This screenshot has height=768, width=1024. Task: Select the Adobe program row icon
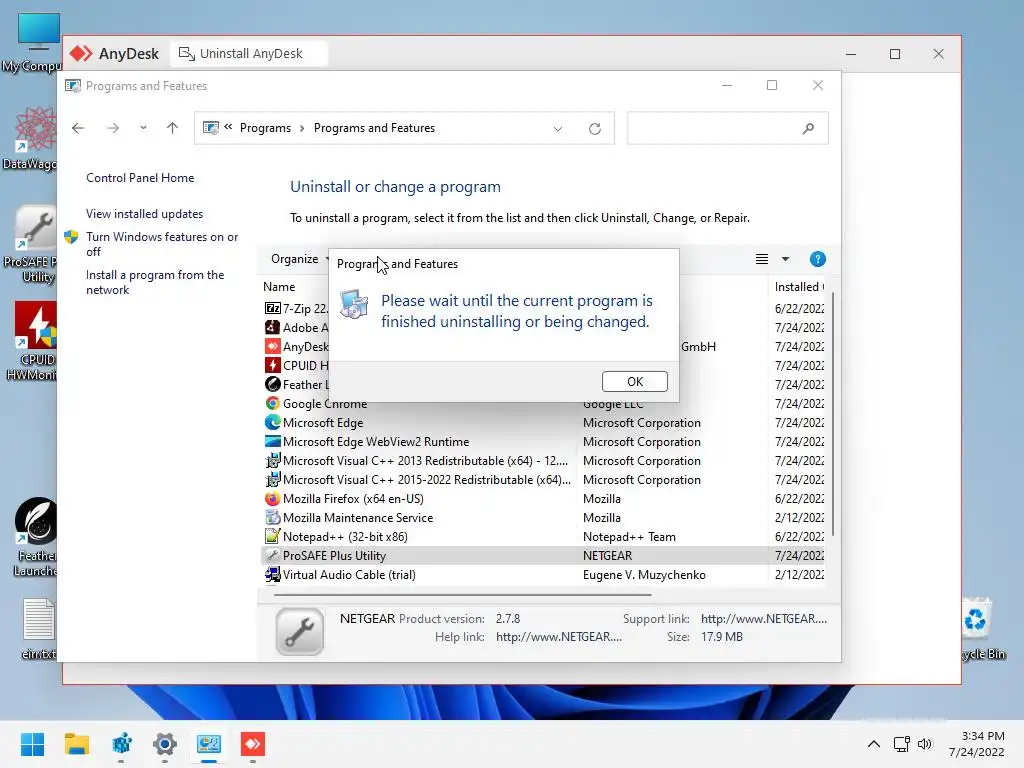point(272,327)
